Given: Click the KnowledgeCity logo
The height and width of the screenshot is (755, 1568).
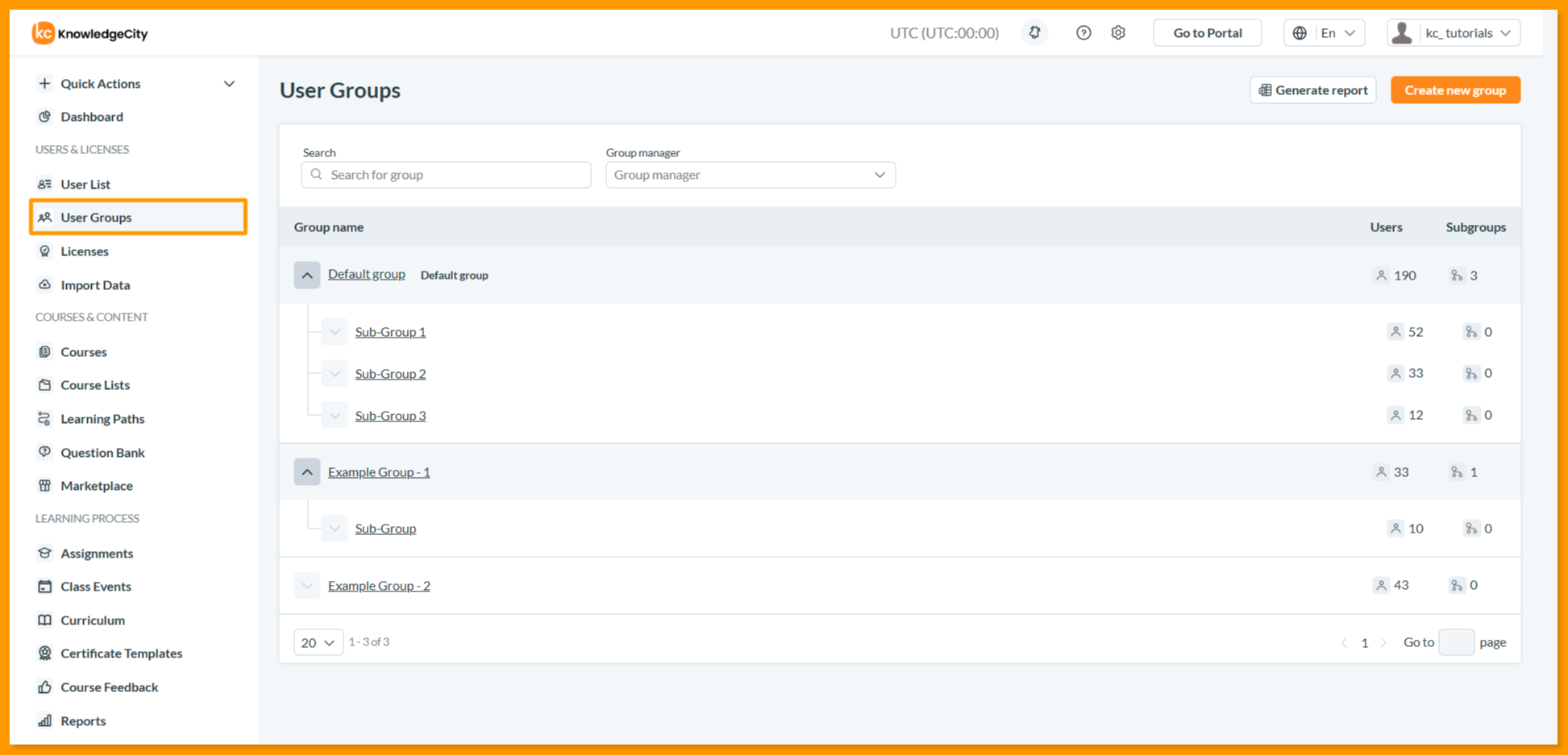Looking at the screenshot, I should click(x=90, y=33).
